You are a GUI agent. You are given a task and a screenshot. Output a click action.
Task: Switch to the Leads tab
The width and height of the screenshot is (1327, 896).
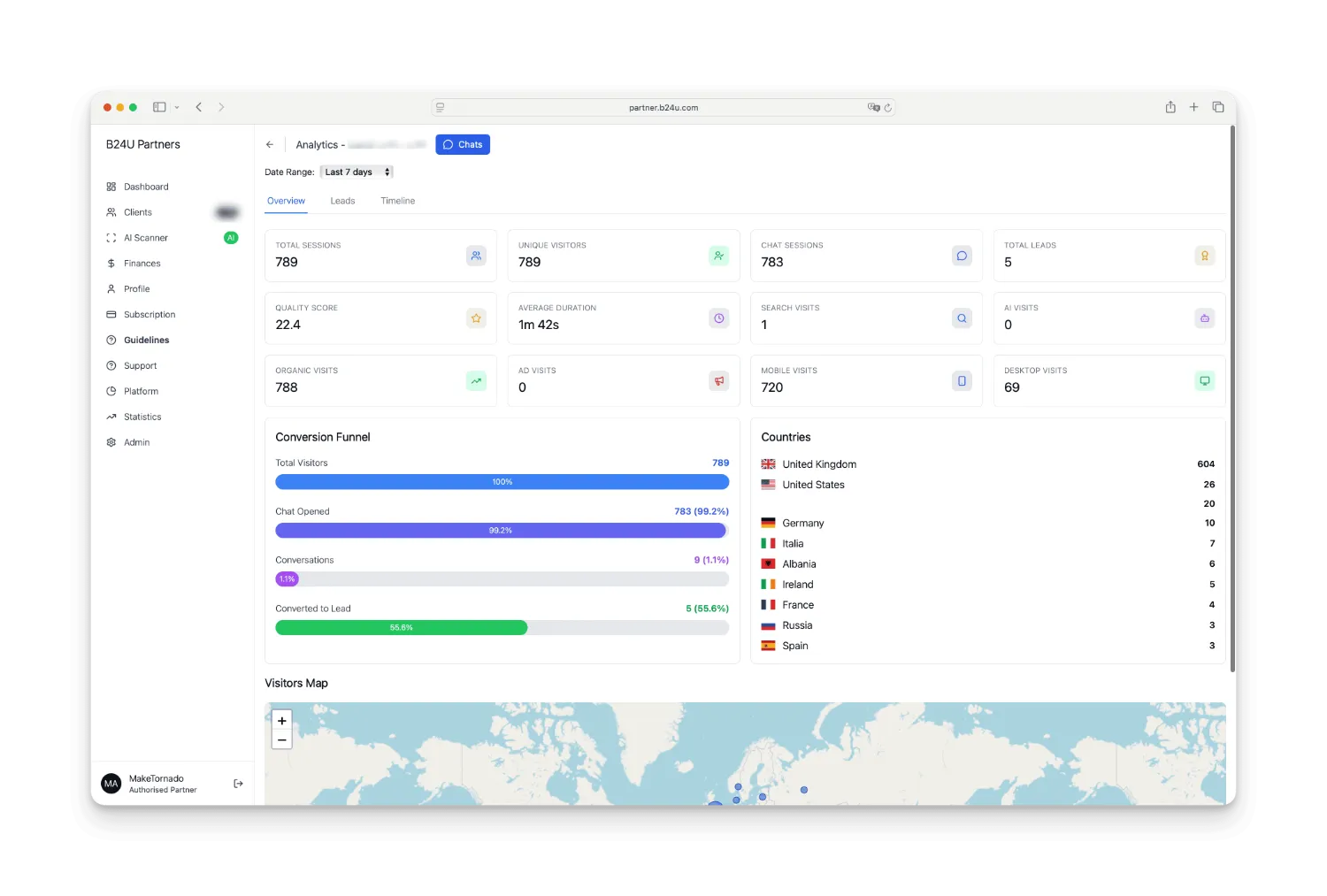(x=342, y=201)
